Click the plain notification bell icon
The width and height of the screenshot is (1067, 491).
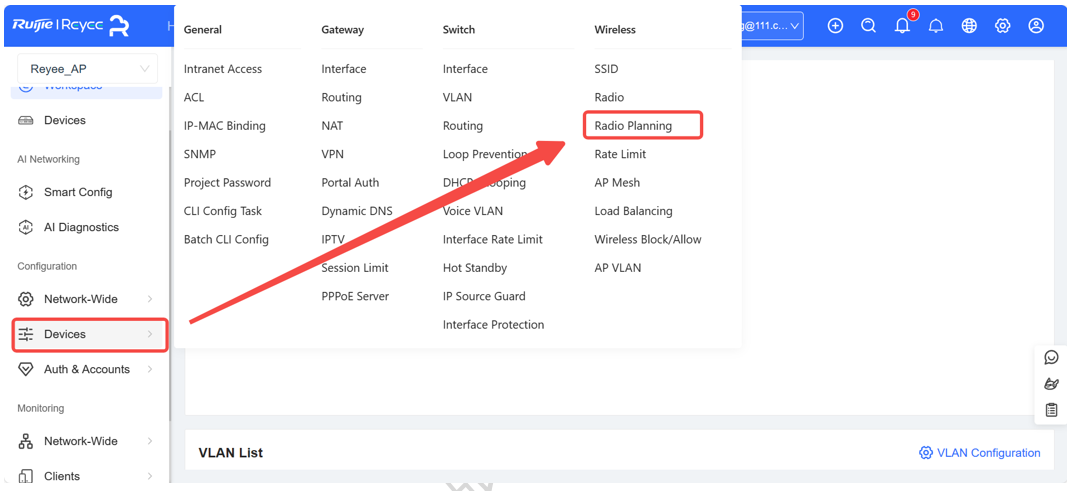(936, 26)
